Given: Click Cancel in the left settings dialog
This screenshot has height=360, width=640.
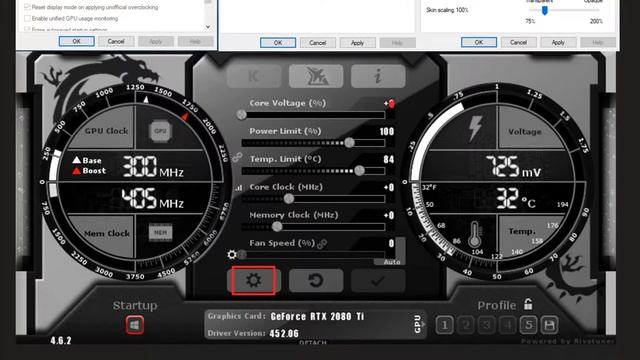Looking at the screenshot, I should coord(116,41).
